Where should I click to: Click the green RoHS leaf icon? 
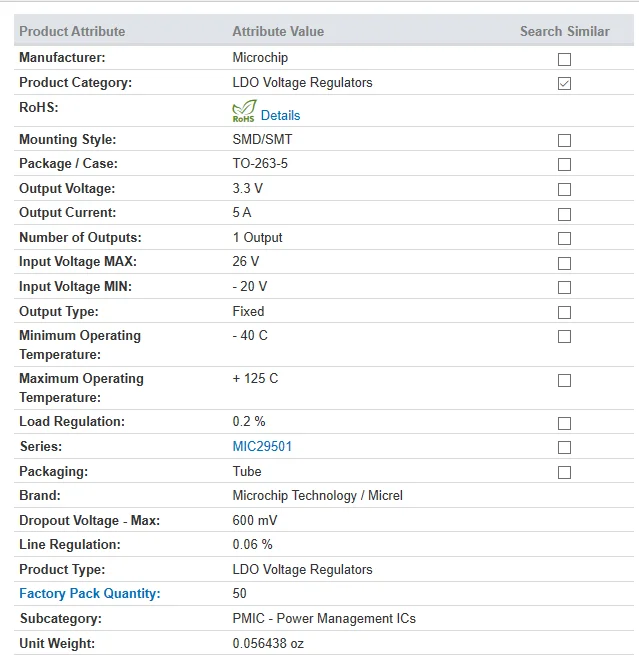coord(244,111)
